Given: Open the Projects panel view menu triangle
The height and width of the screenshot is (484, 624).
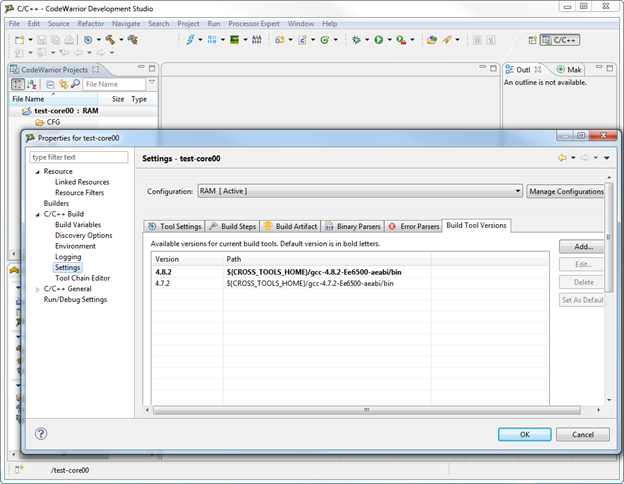Looking at the screenshot, I should (x=152, y=82).
